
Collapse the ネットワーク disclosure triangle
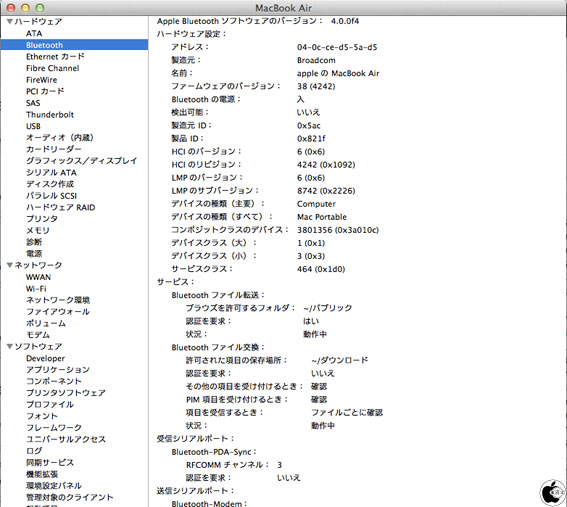(x=10, y=265)
